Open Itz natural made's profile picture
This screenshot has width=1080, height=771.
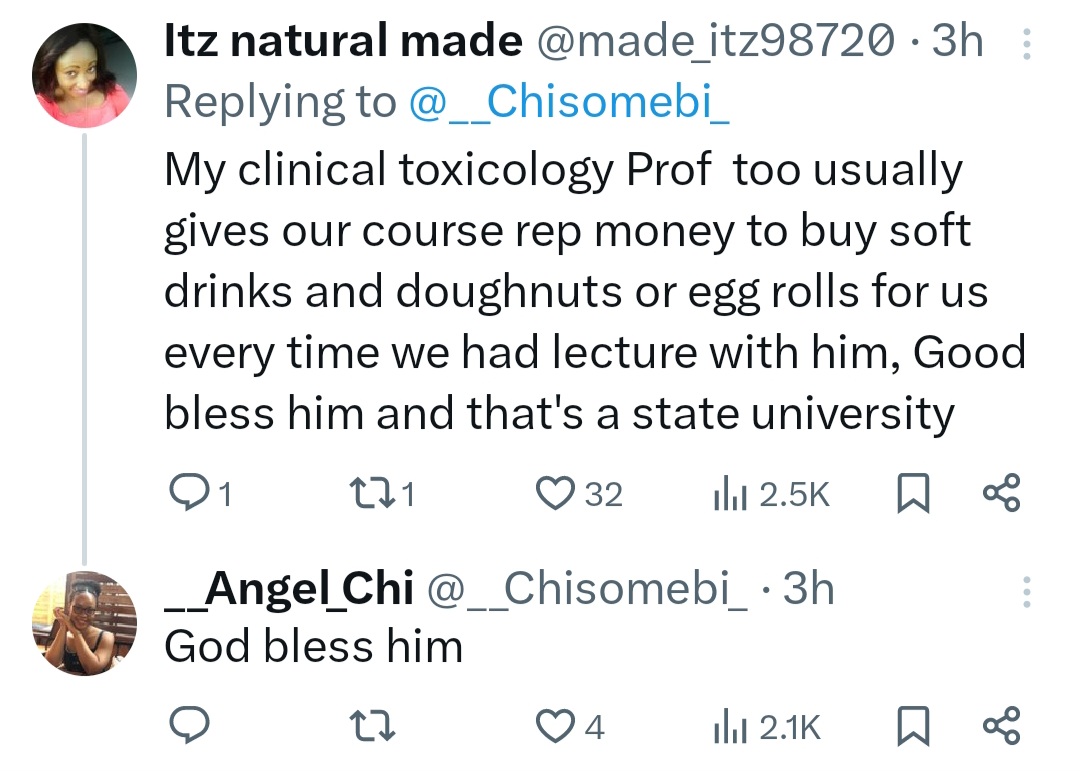pyautogui.click(x=84, y=76)
